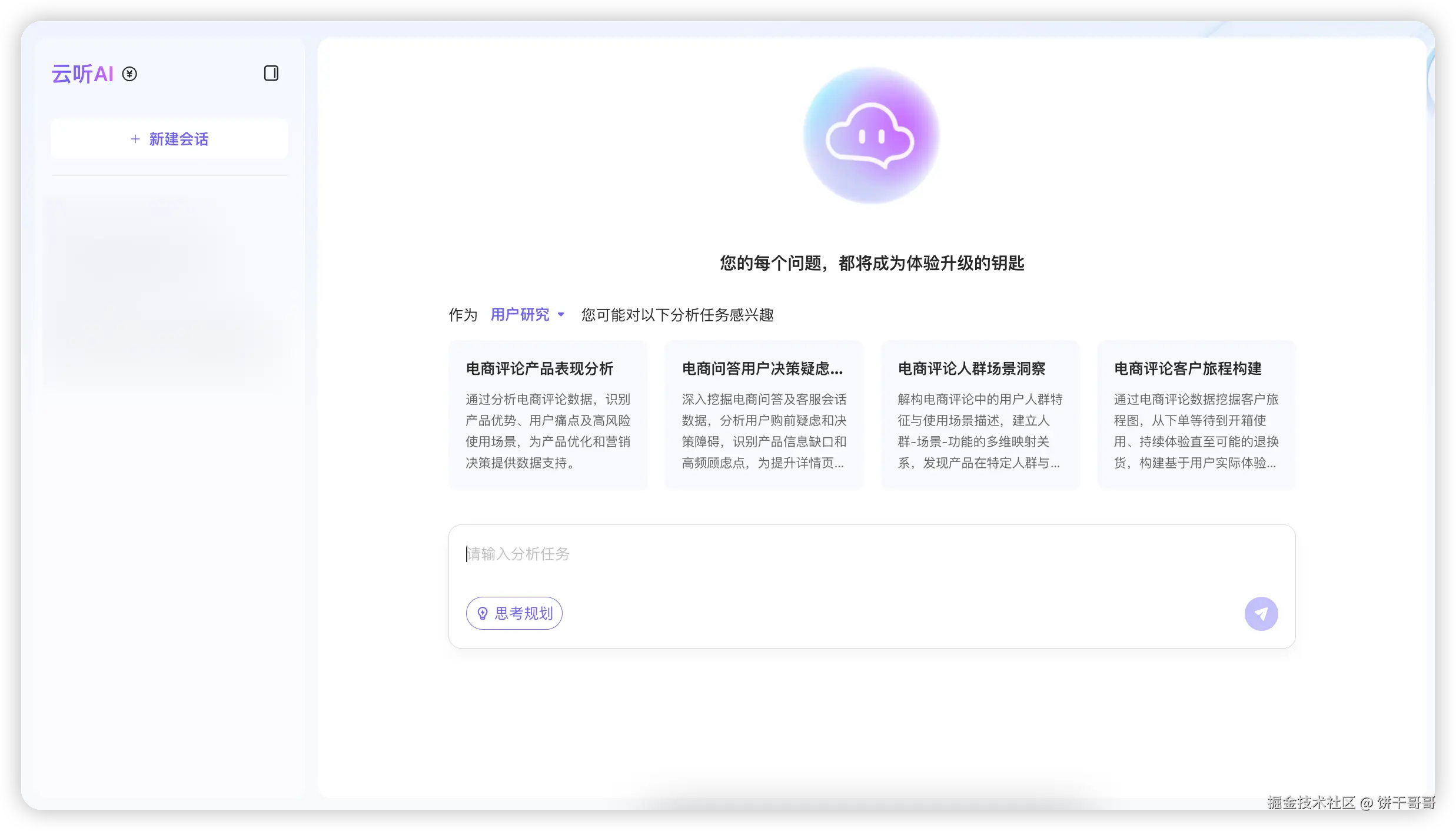Start a new chat with 新建会话

point(178,139)
